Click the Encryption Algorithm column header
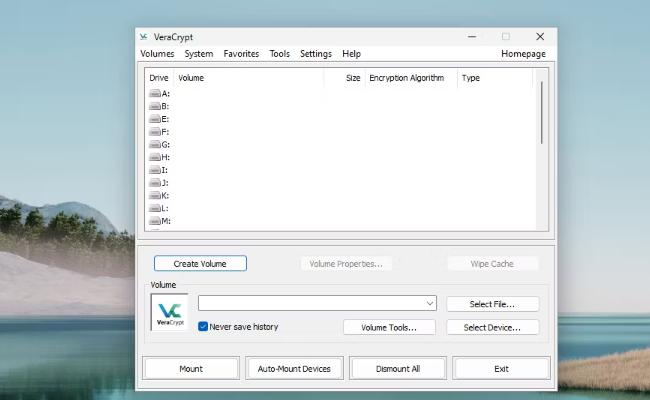The image size is (650, 400). point(411,78)
